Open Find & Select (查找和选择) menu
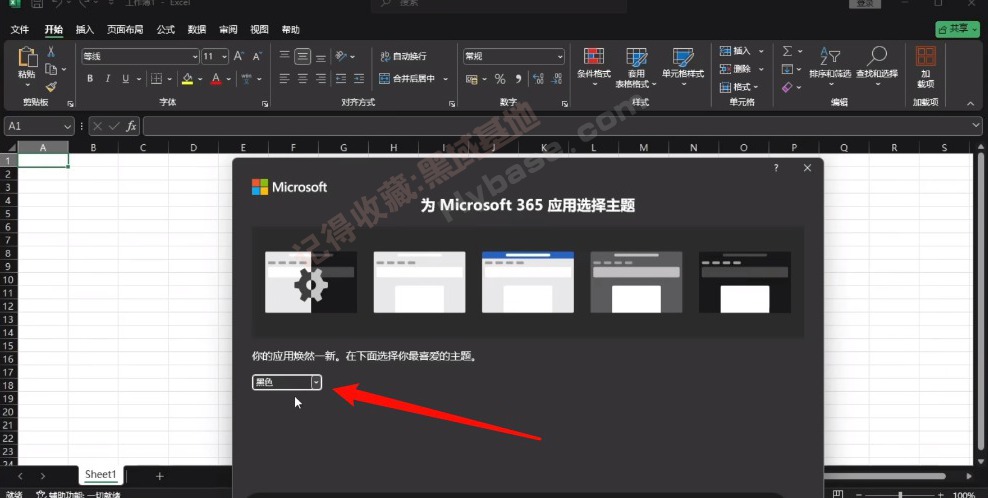The width and height of the screenshot is (988, 498). [877, 67]
